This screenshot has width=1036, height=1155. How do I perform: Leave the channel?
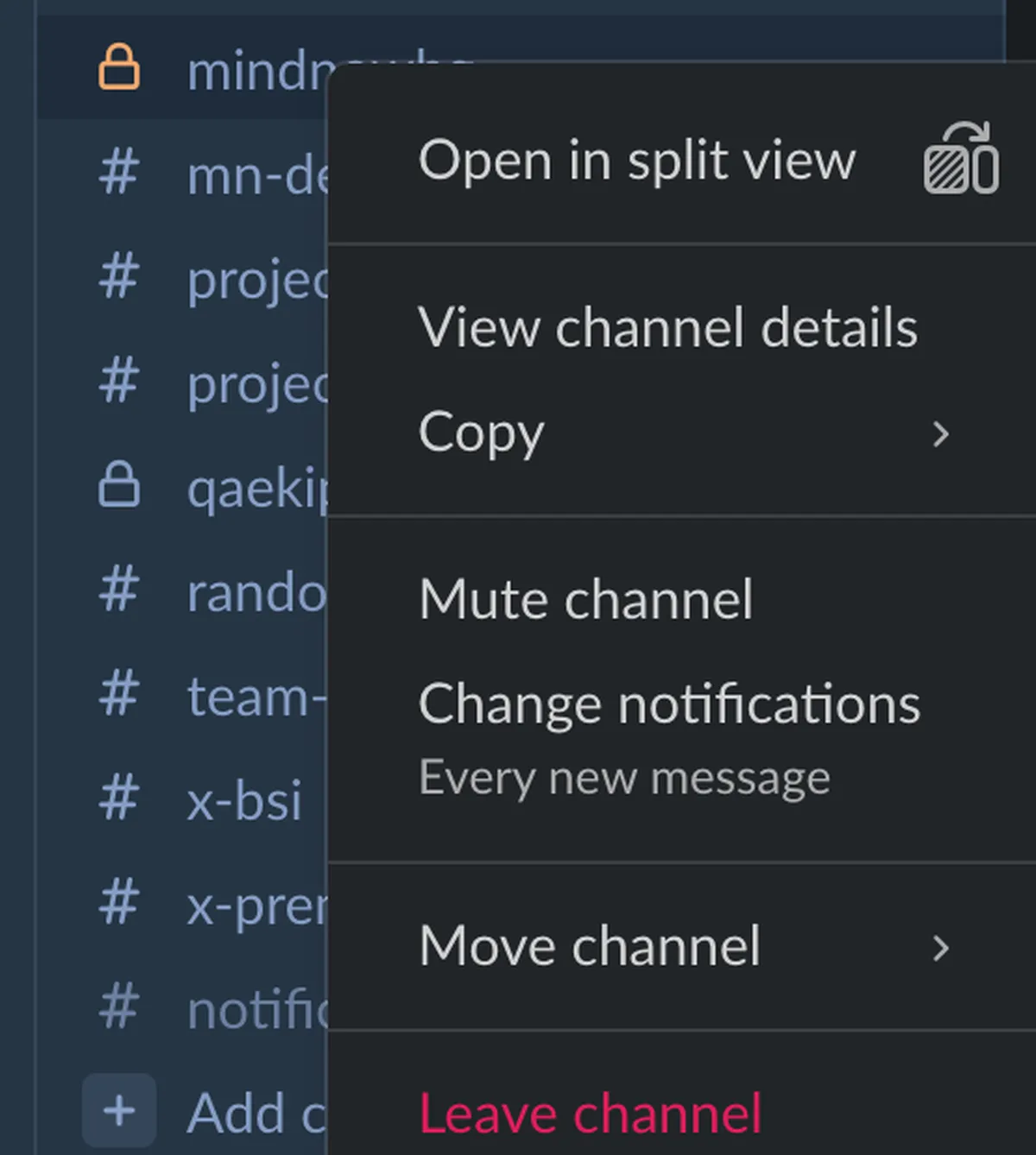[591, 1114]
